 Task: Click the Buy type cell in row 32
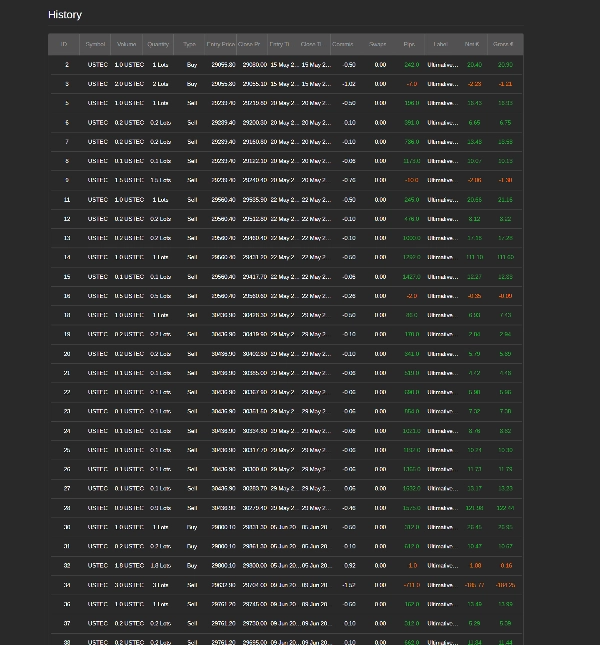192,566
